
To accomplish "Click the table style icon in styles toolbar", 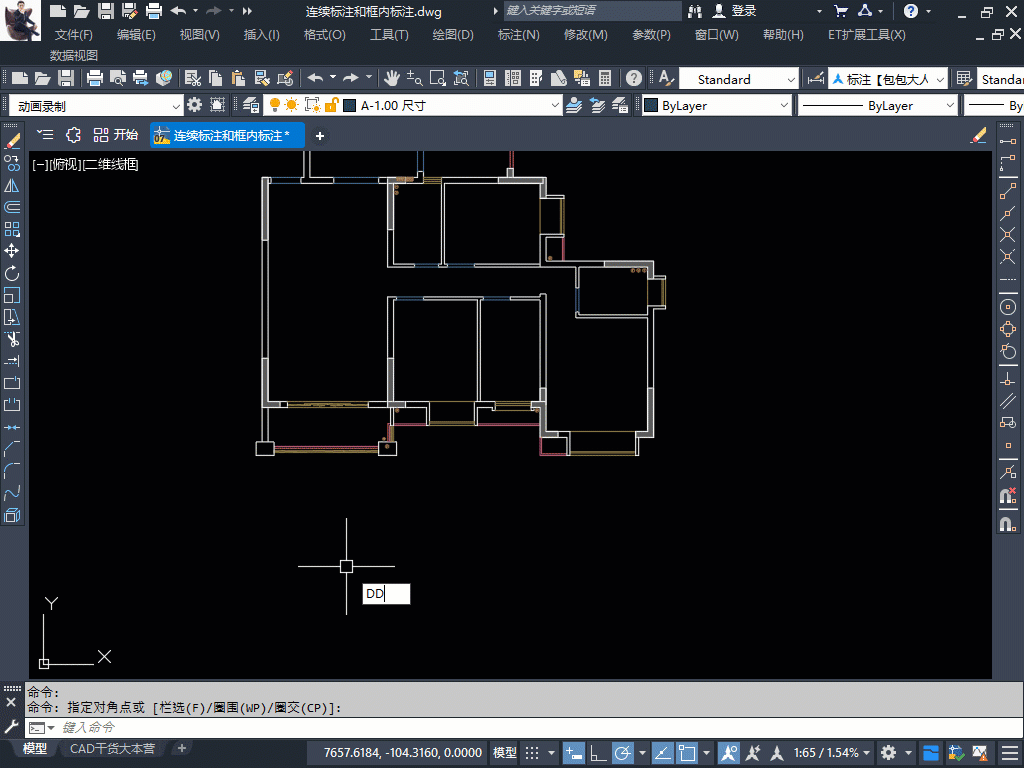I will pos(964,78).
